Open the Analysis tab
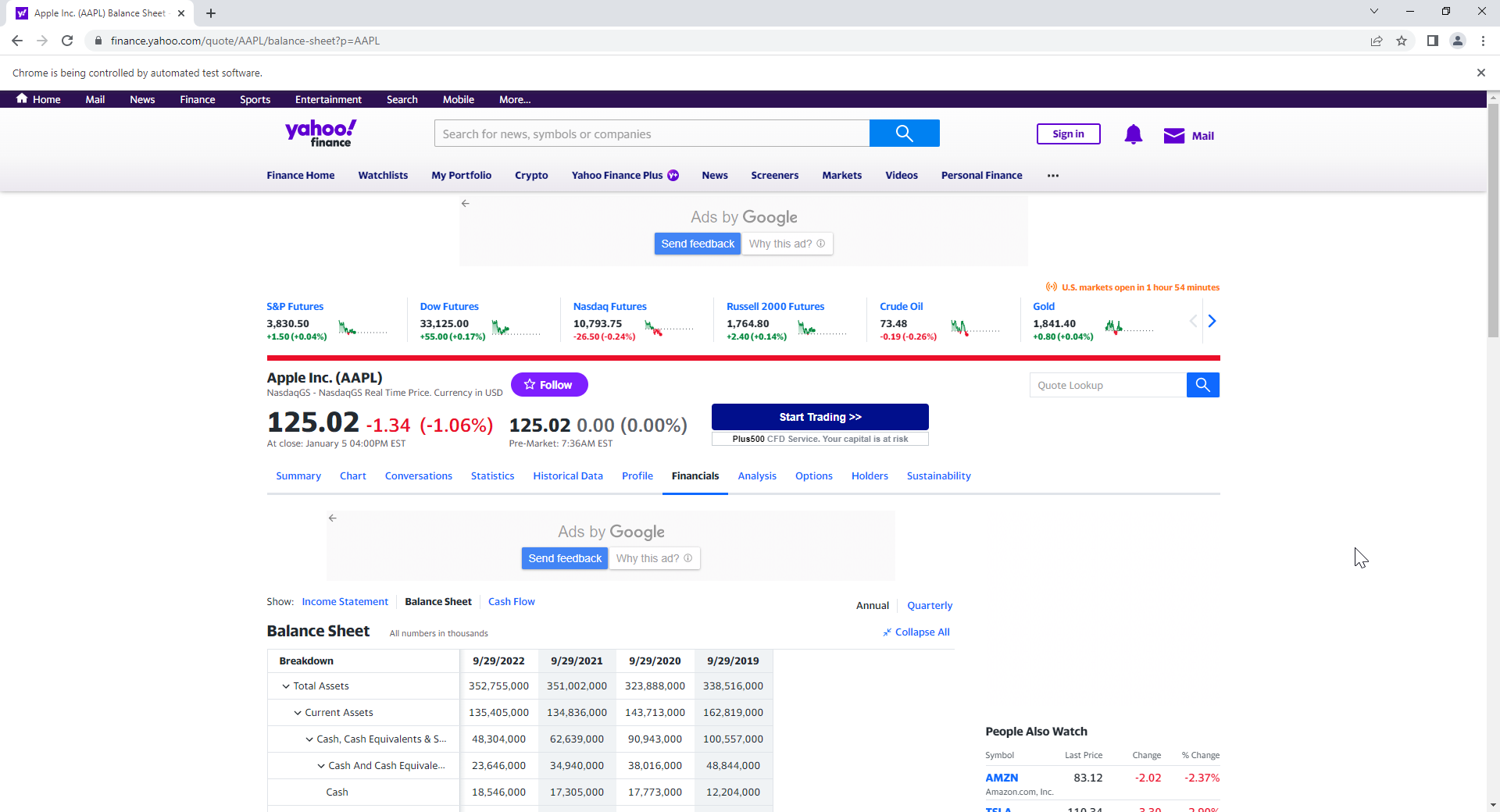The height and width of the screenshot is (812, 1500). click(757, 475)
